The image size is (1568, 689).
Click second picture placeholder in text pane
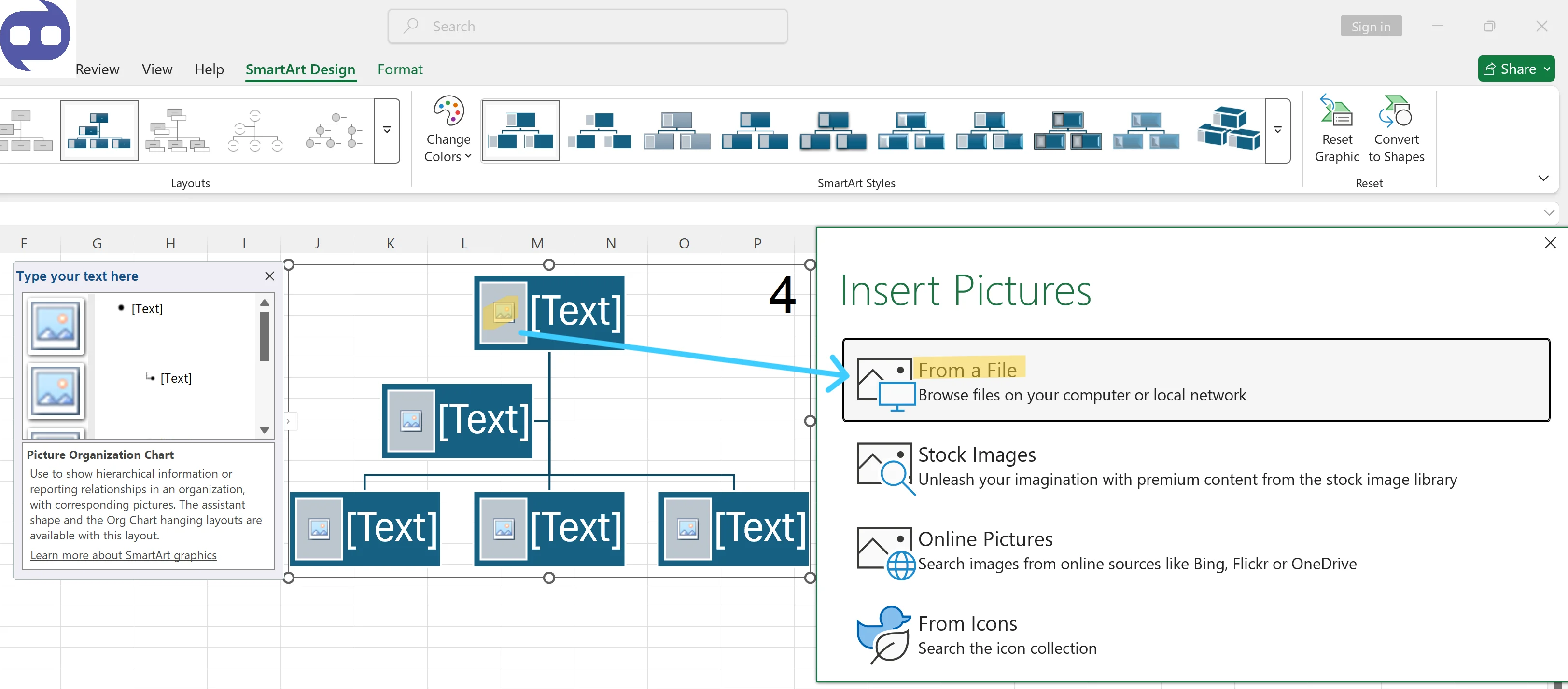coord(56,392)
